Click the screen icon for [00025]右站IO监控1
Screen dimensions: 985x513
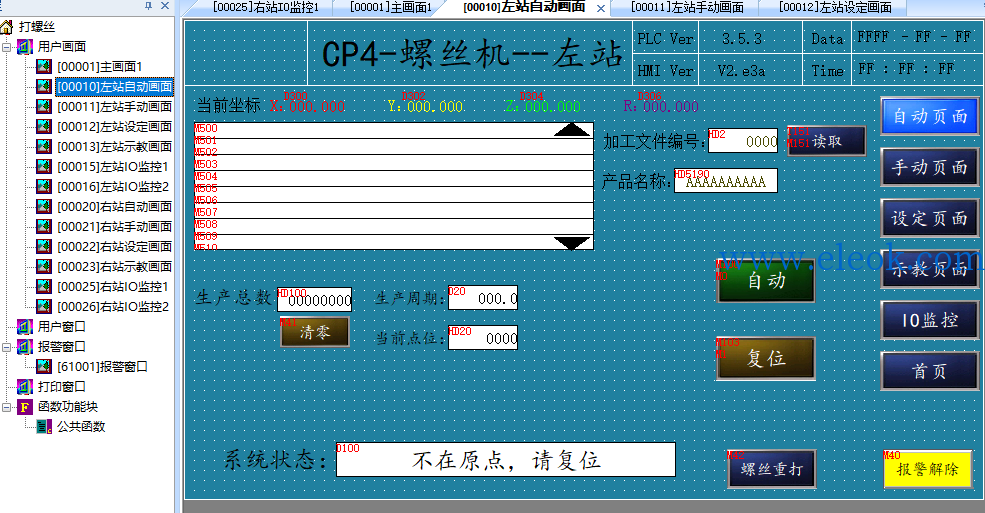(44, 286)
